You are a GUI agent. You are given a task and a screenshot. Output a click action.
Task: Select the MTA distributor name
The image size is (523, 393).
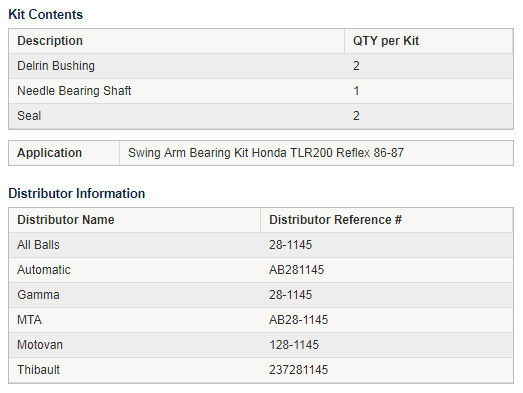pos(29,320)
